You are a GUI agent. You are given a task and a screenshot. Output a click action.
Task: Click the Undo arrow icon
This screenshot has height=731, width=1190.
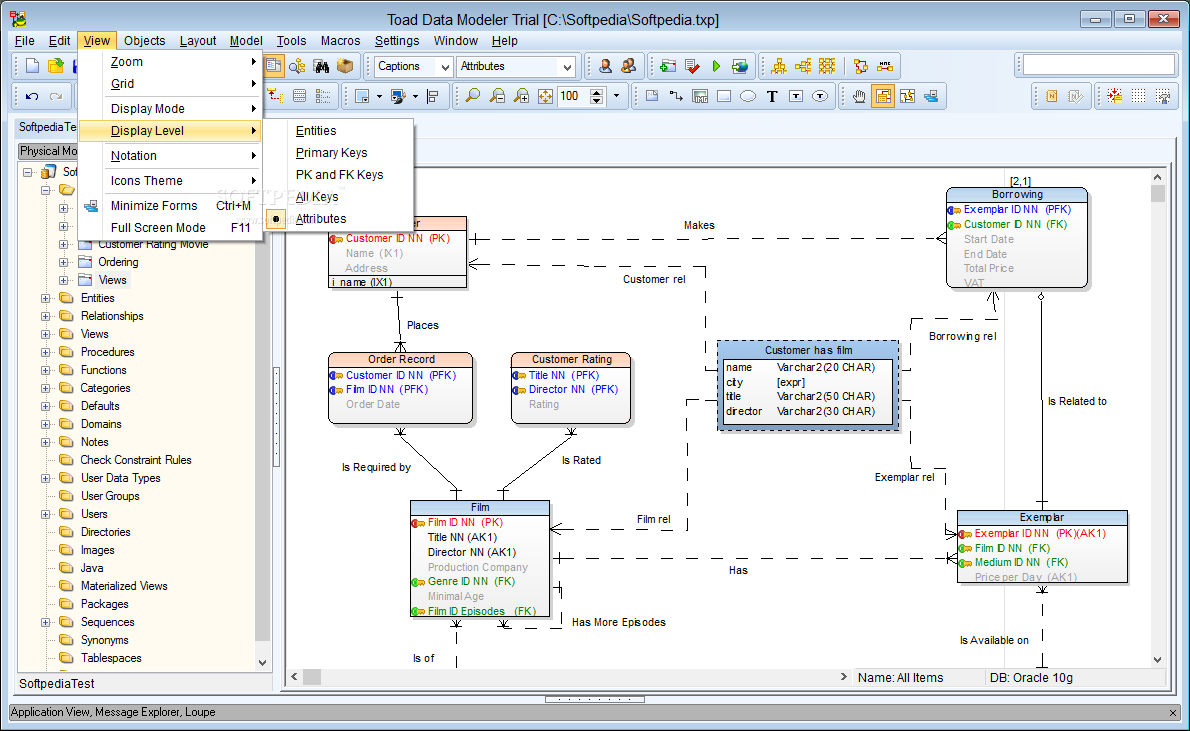click(x=32, y=96)
